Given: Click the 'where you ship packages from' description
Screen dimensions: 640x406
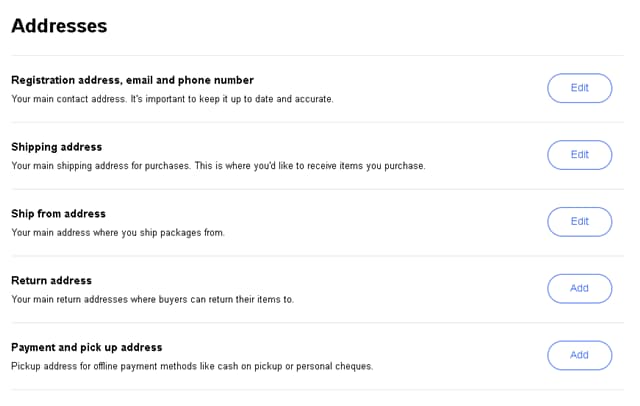Looking at the screenshot, I should (x=118, y=233).
